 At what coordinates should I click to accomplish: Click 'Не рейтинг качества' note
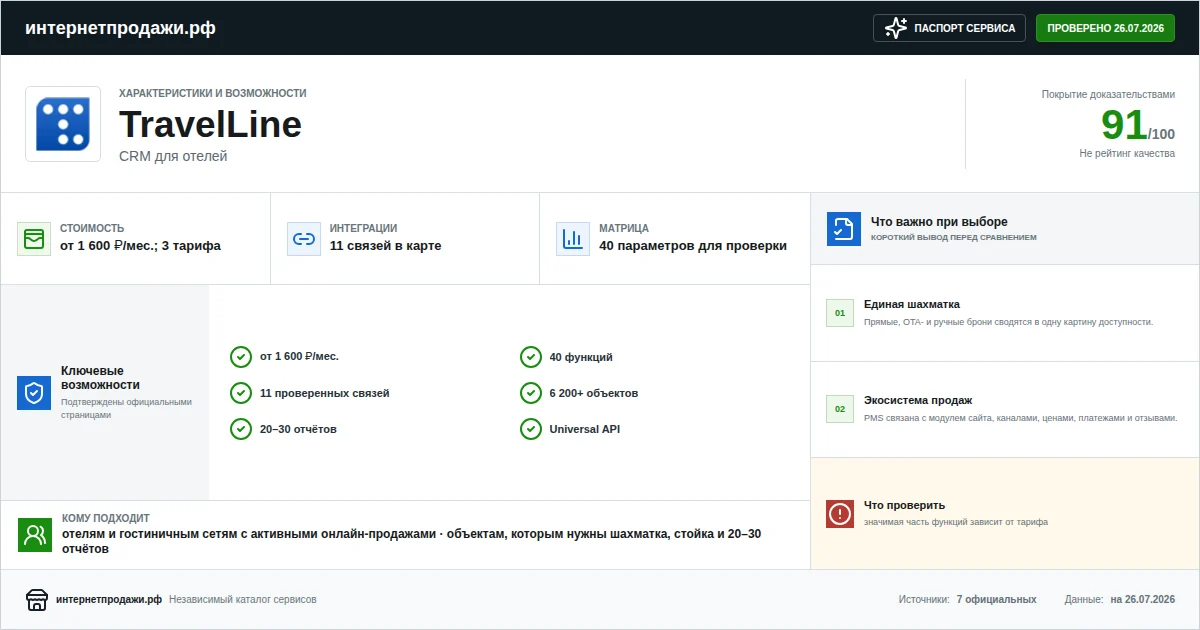click(x=1127, y=154)
